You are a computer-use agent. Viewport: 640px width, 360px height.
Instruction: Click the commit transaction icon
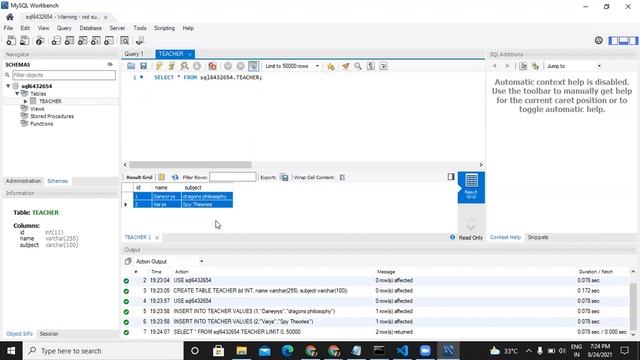(228, 66)
